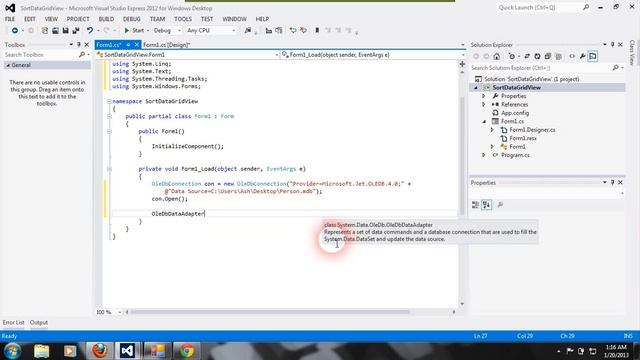Select Solution 'SortDataGridView' root node
The width and height of the screenshot is (640, 360).
pos(531,79)
